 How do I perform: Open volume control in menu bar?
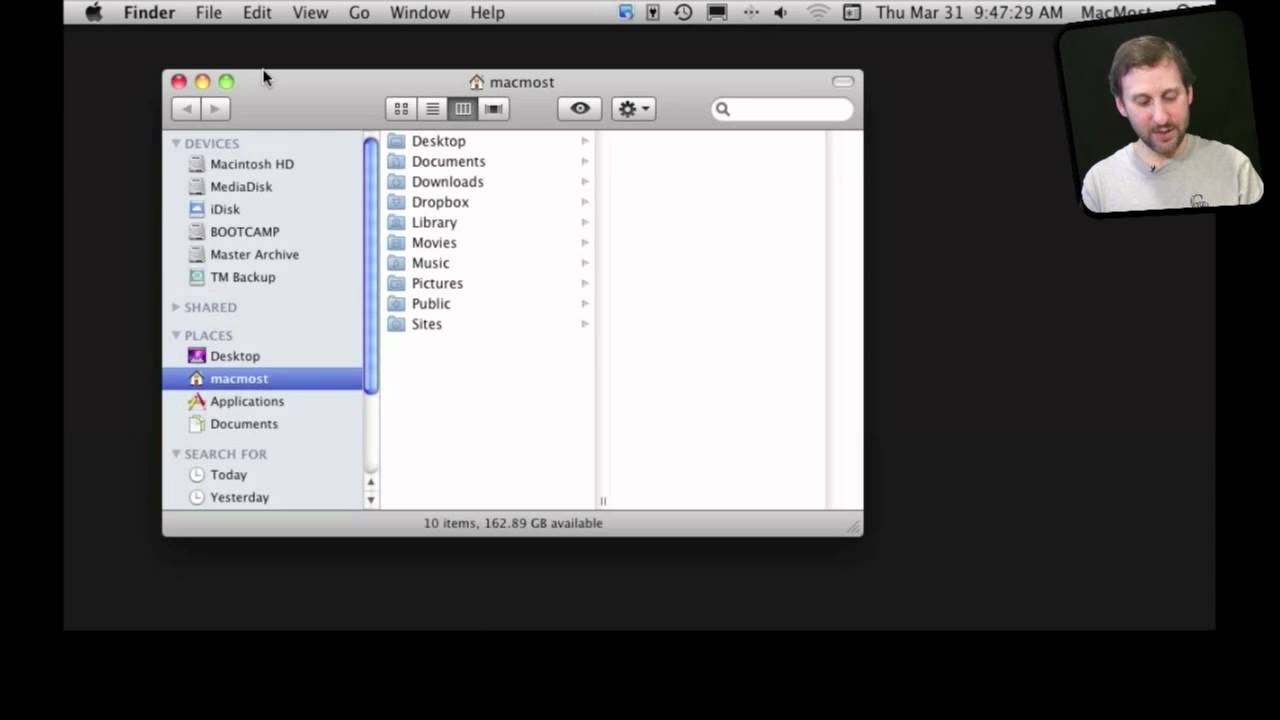(781, 12)
